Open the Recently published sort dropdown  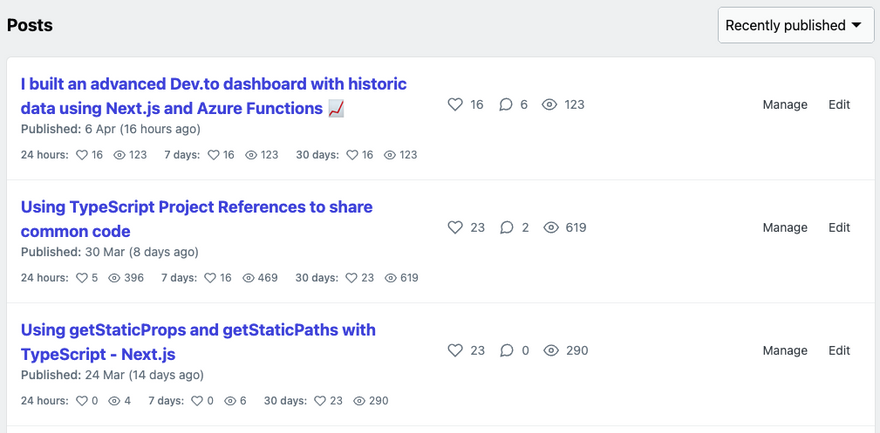click(x=796, y=25)
